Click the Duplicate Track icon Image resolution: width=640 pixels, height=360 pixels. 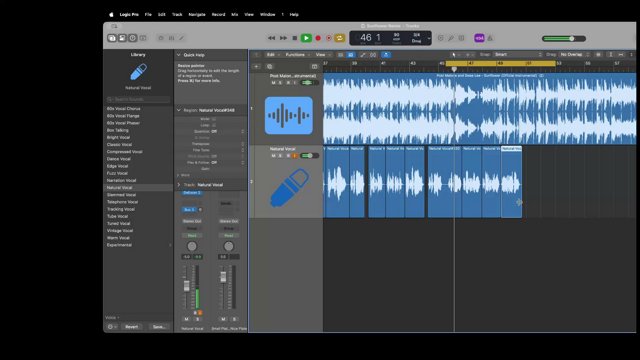pyautogui.click(x=269, y=66)
